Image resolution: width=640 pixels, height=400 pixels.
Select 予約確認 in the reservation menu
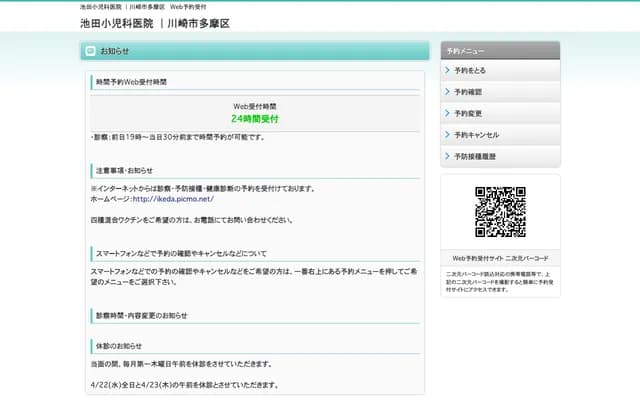(468, 92)
